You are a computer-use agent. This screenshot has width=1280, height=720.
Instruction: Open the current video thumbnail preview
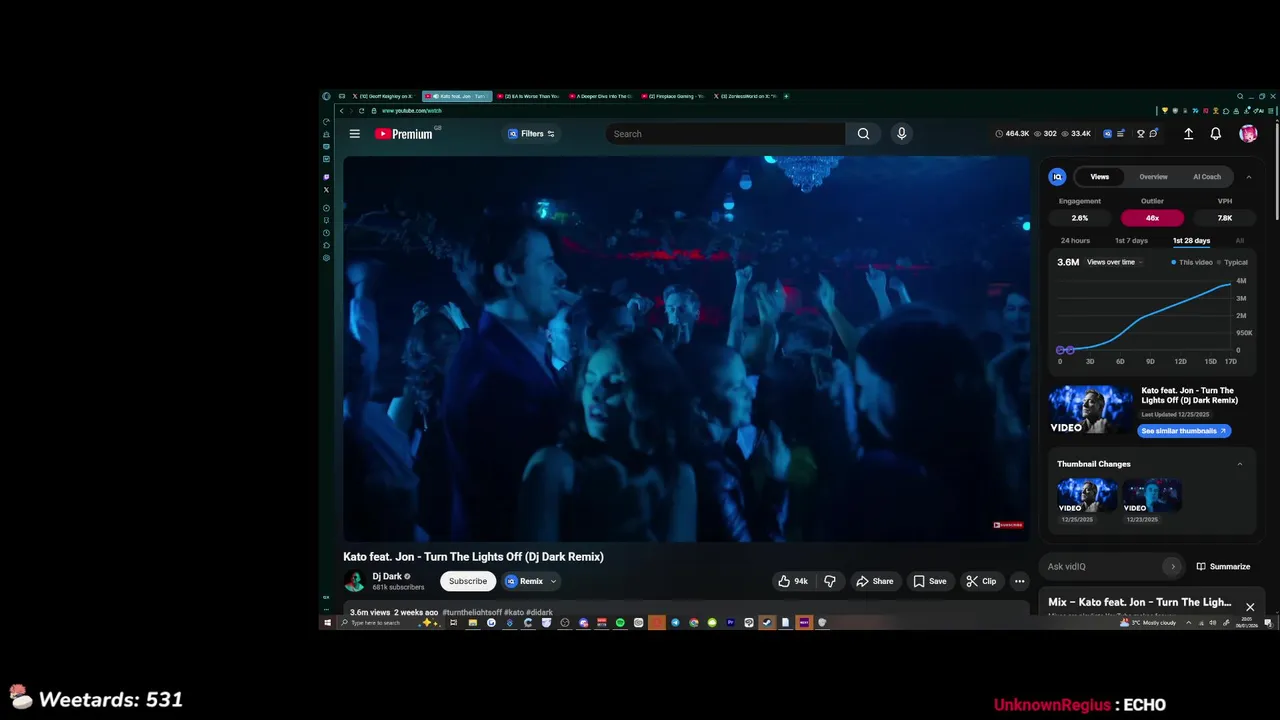click(1091, 410)
